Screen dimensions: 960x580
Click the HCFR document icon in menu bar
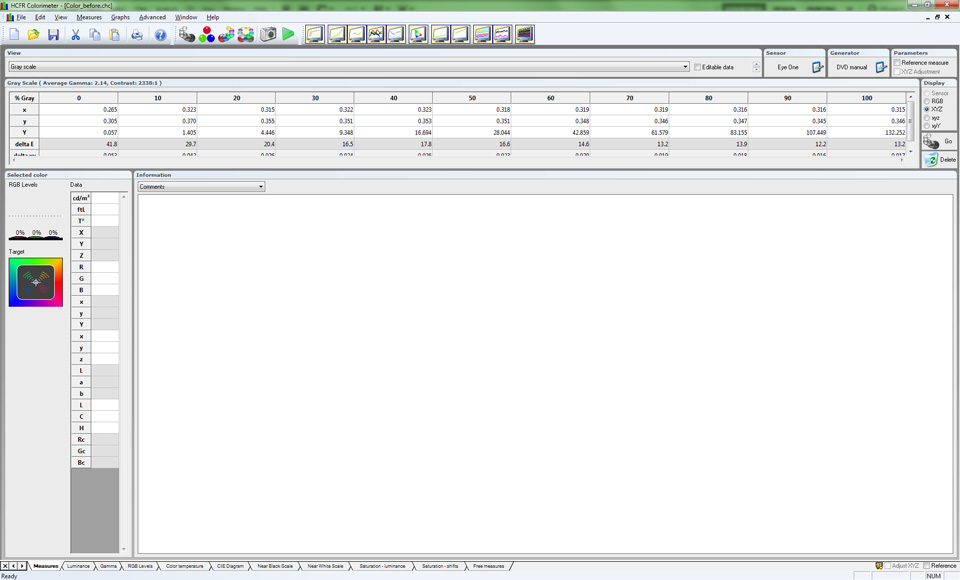pos(10,17)
